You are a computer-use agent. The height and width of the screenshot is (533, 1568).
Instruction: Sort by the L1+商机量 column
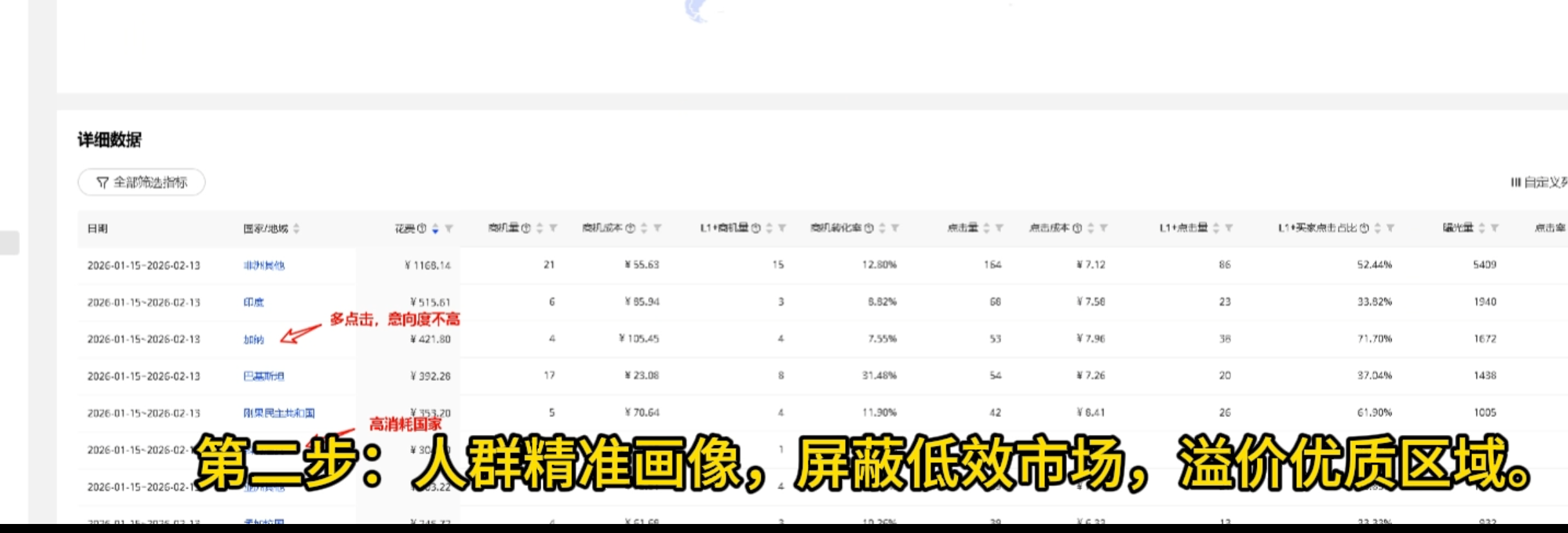click(769, 228)
